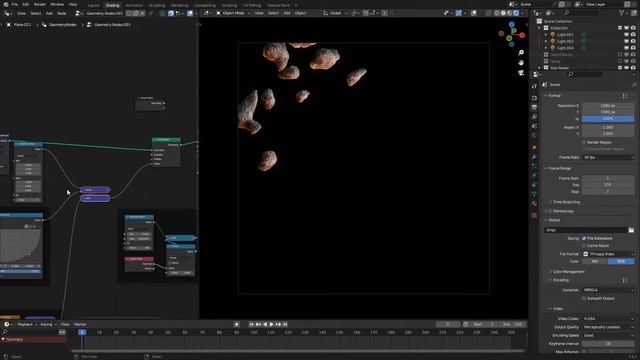Open viewport Object menu
Screen dimensions: 640x360
pos(300,13)
